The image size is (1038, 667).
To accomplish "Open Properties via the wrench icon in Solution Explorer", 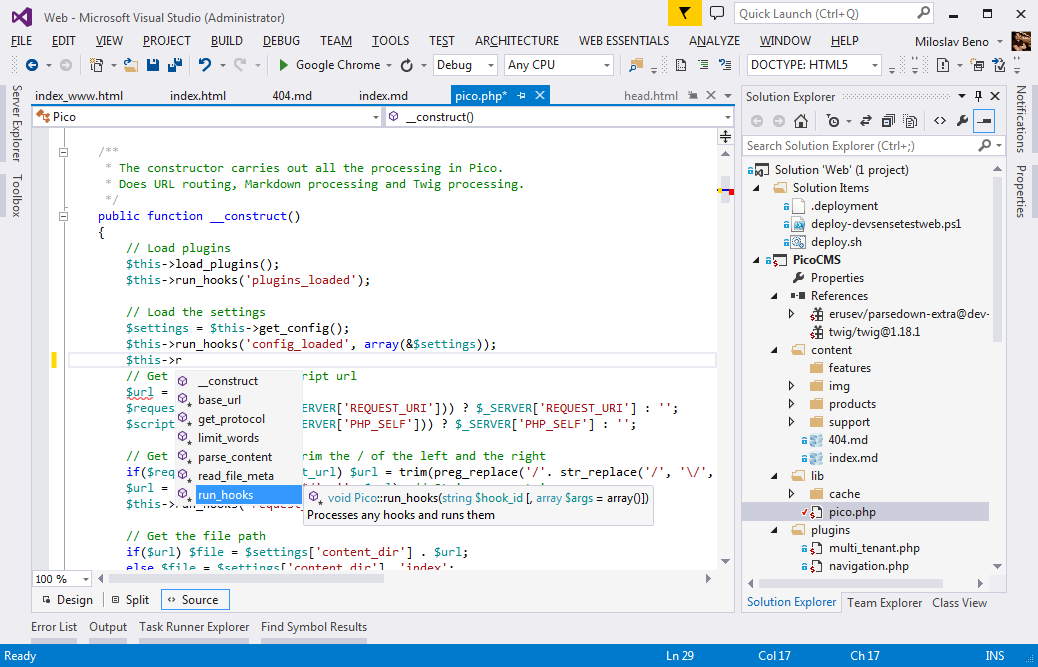I will coord(963,119).
